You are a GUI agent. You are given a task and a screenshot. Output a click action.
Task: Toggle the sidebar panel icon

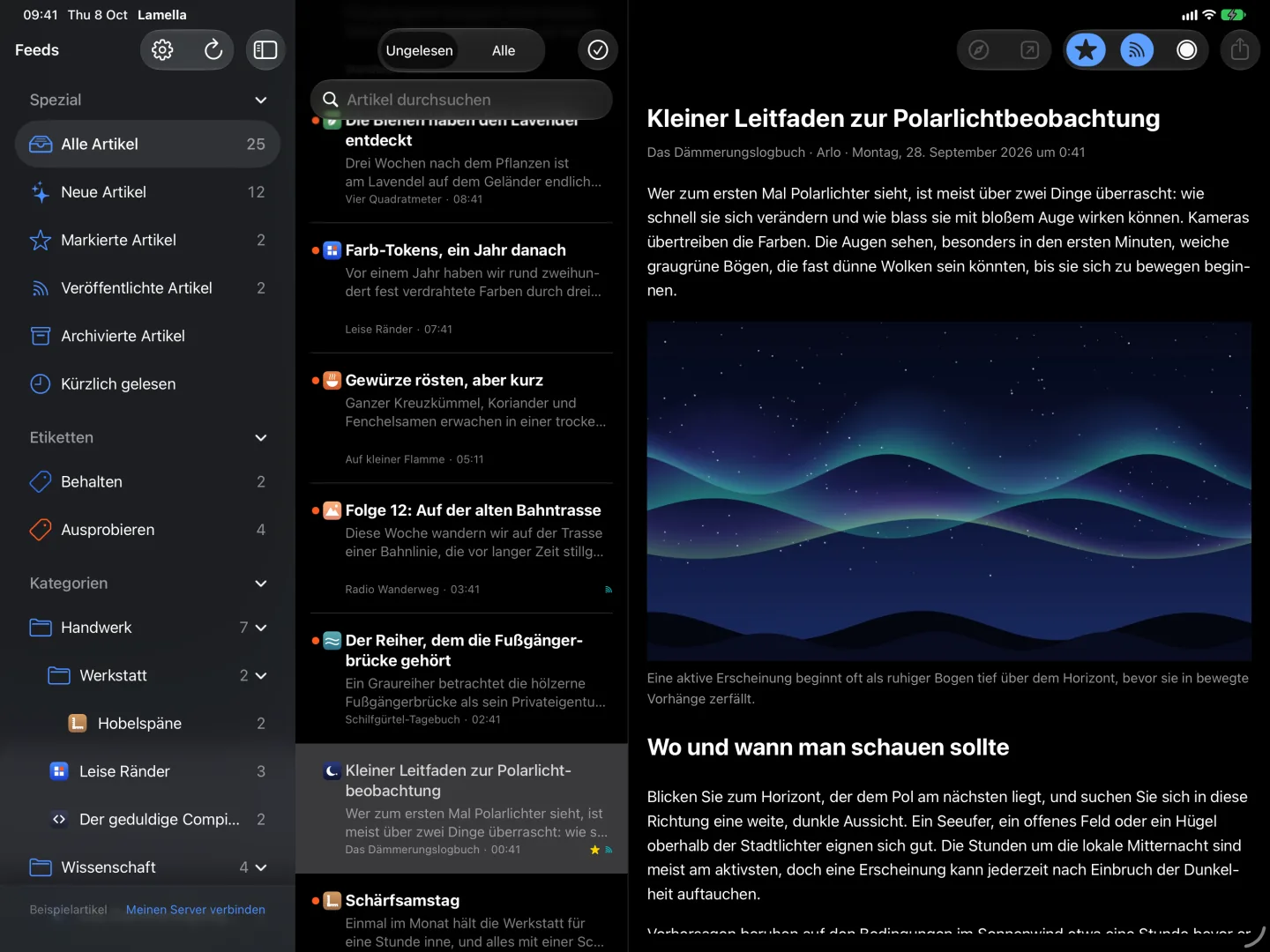(x=265, y=50)
